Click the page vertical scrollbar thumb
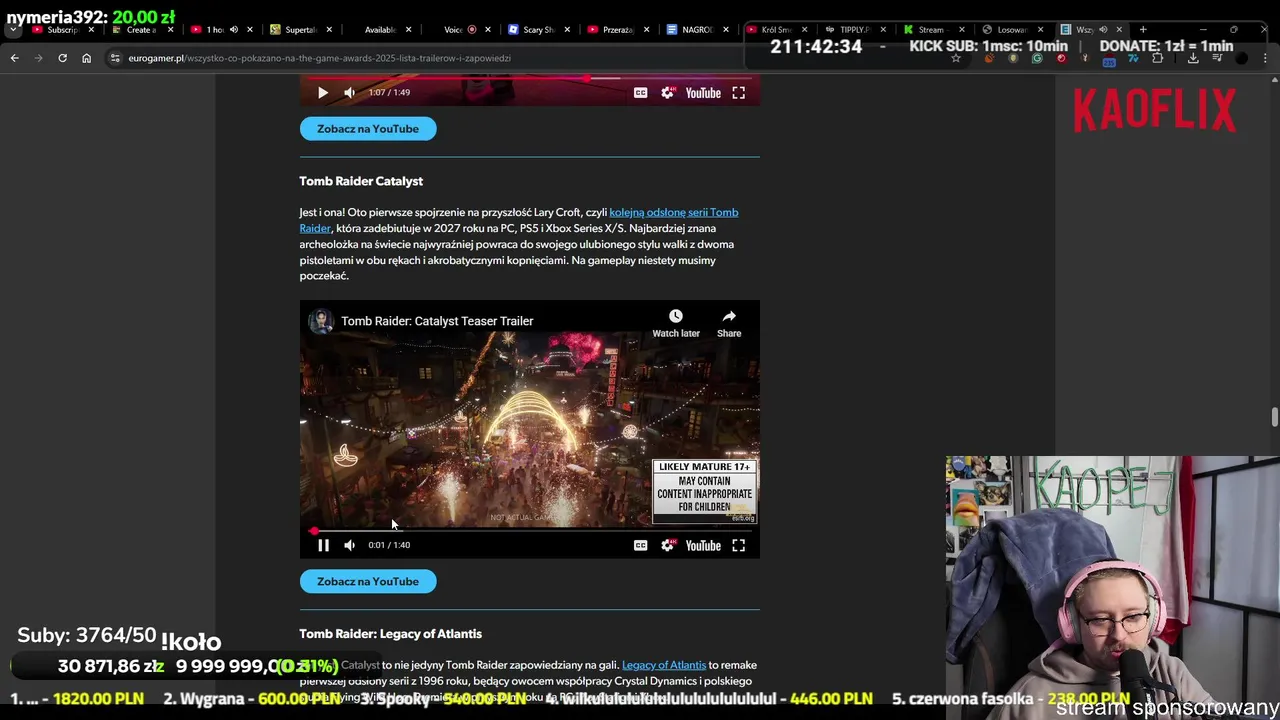Image resolution: width=1280 pixels, height=720 pixels. point(1274,417)
